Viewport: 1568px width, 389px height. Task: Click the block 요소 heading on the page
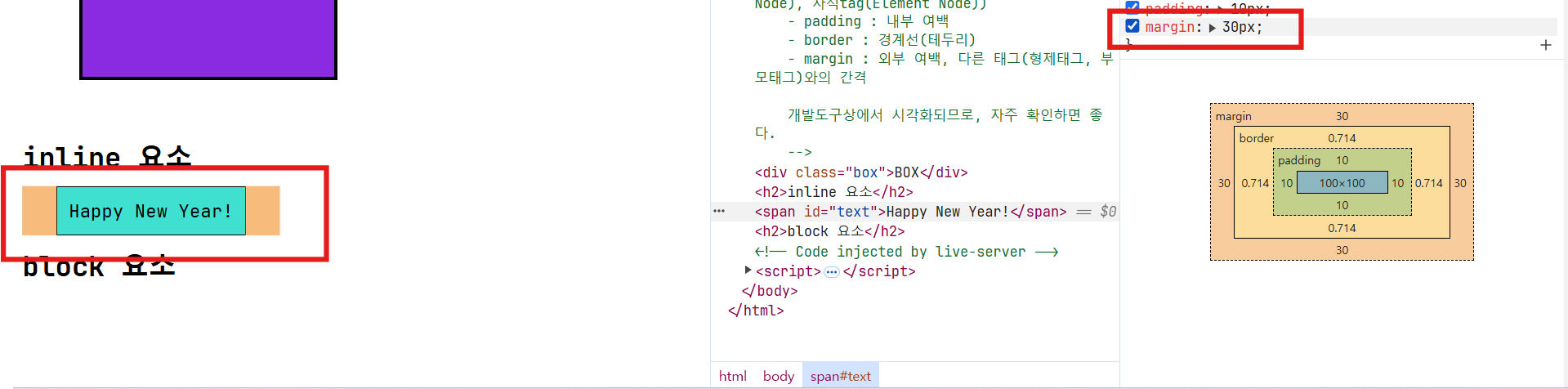point(99,266)
